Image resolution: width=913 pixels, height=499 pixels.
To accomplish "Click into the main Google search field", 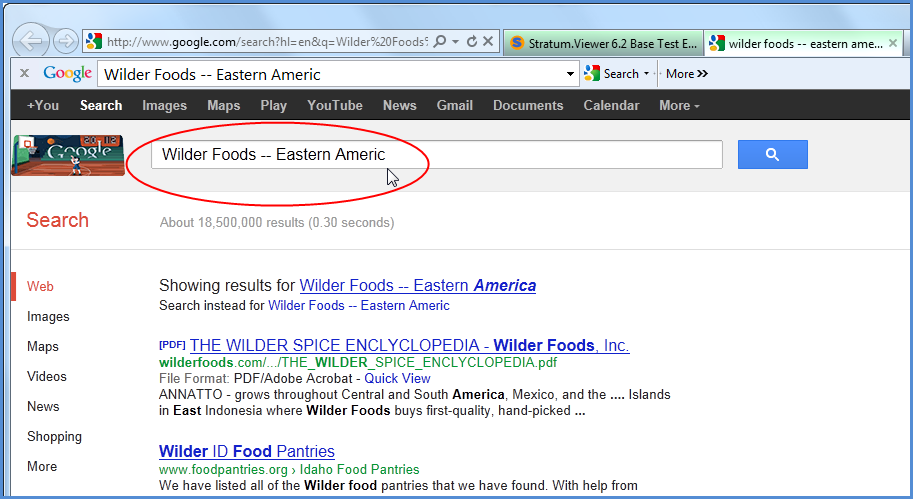I will pos(436,154).
